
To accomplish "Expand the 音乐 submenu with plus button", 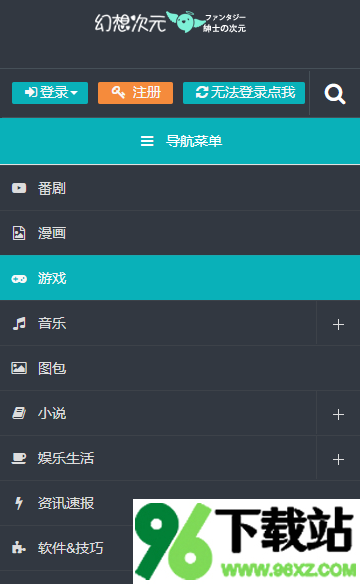I will (338, 324).
